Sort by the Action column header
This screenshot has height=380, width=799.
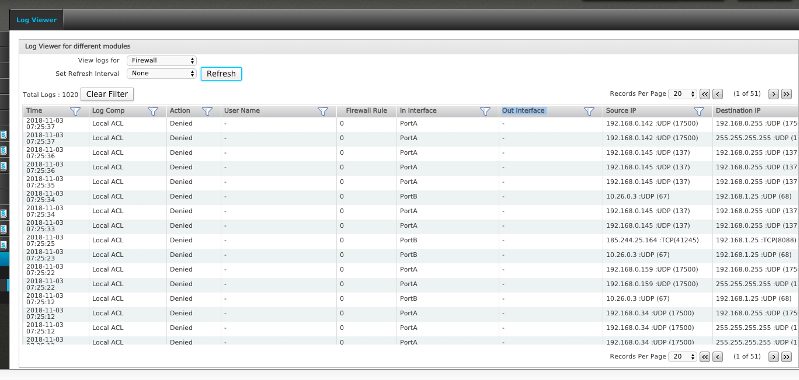click(x=180, y=111)
